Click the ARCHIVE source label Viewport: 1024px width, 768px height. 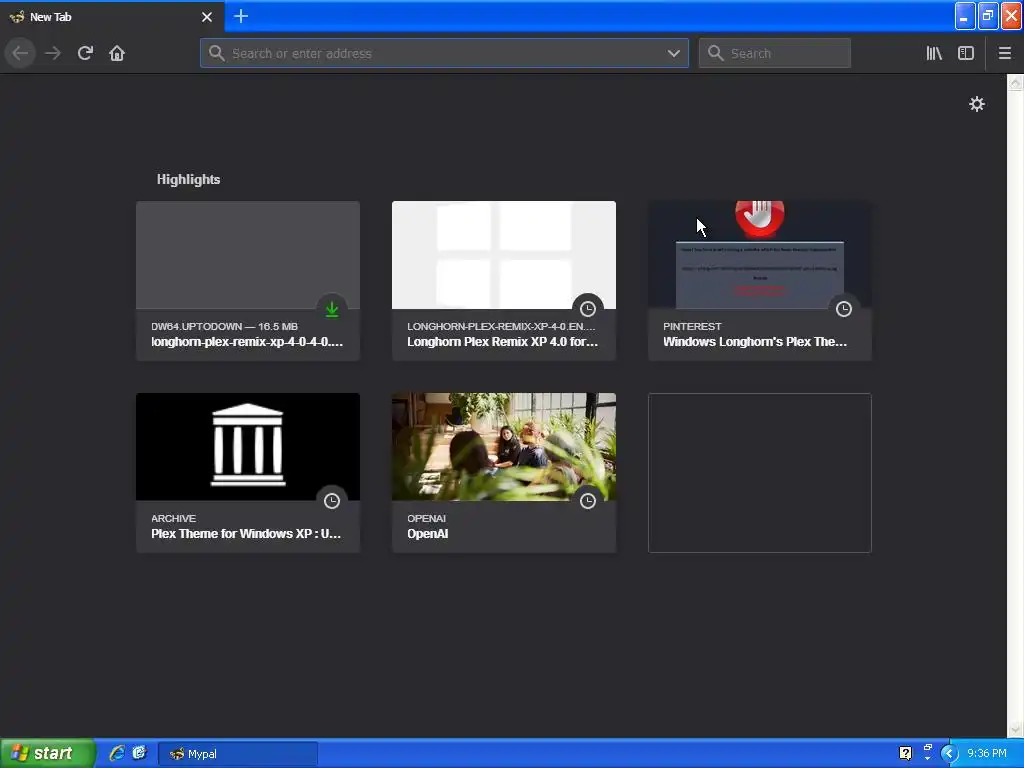(173, 519)
